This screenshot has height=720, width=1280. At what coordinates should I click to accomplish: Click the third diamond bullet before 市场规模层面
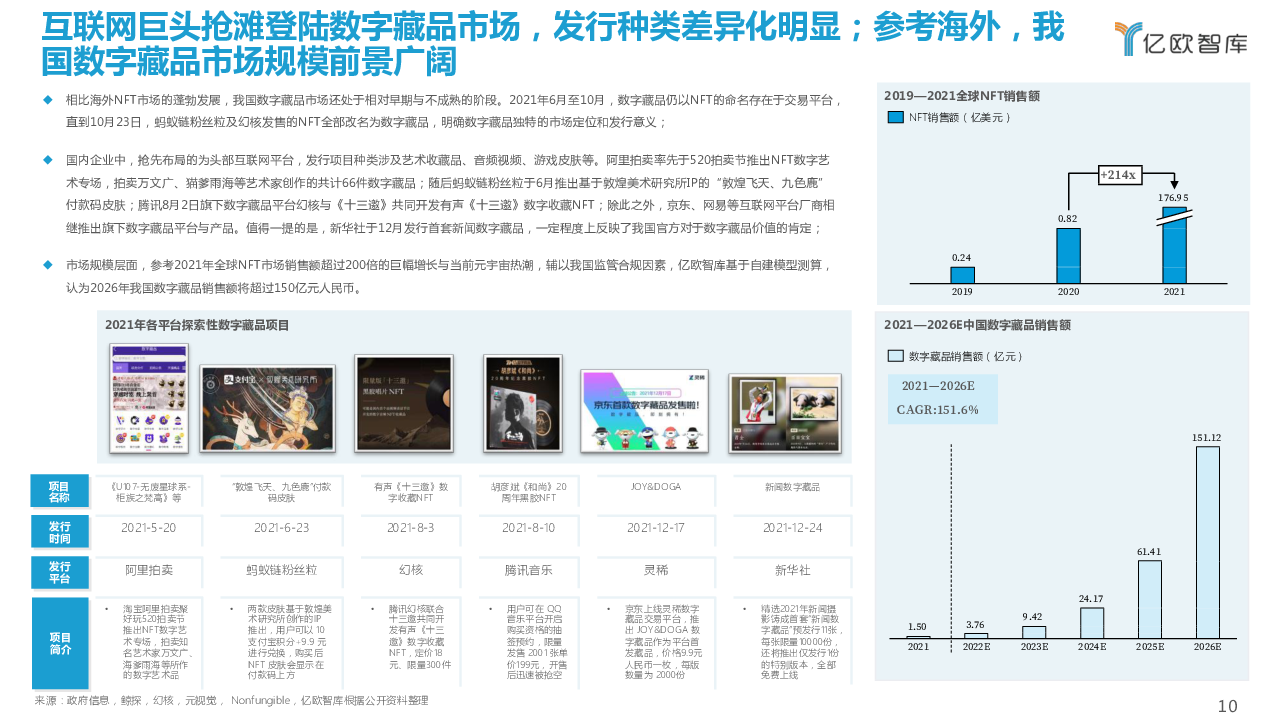pyautogui.click(x=47, y=265)
